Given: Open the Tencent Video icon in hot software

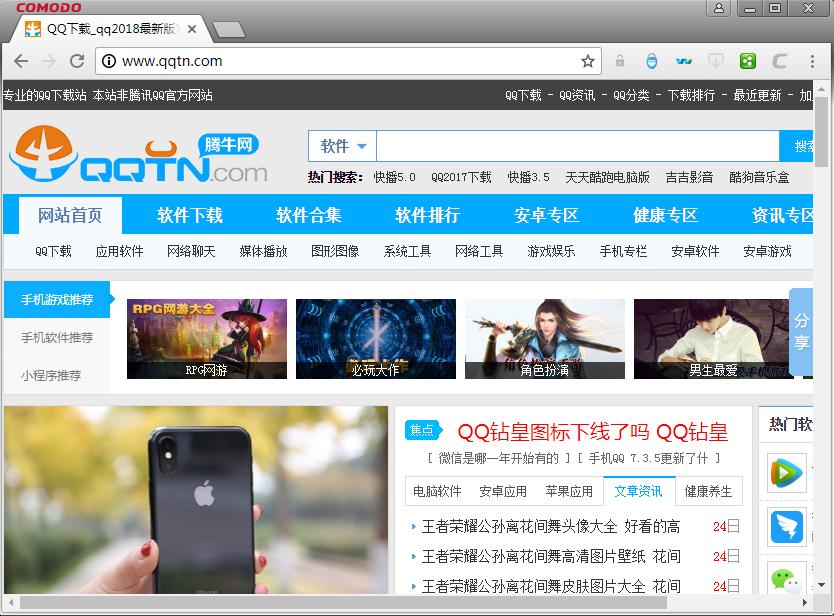Looking at the screenshot, I should point(787,472).
